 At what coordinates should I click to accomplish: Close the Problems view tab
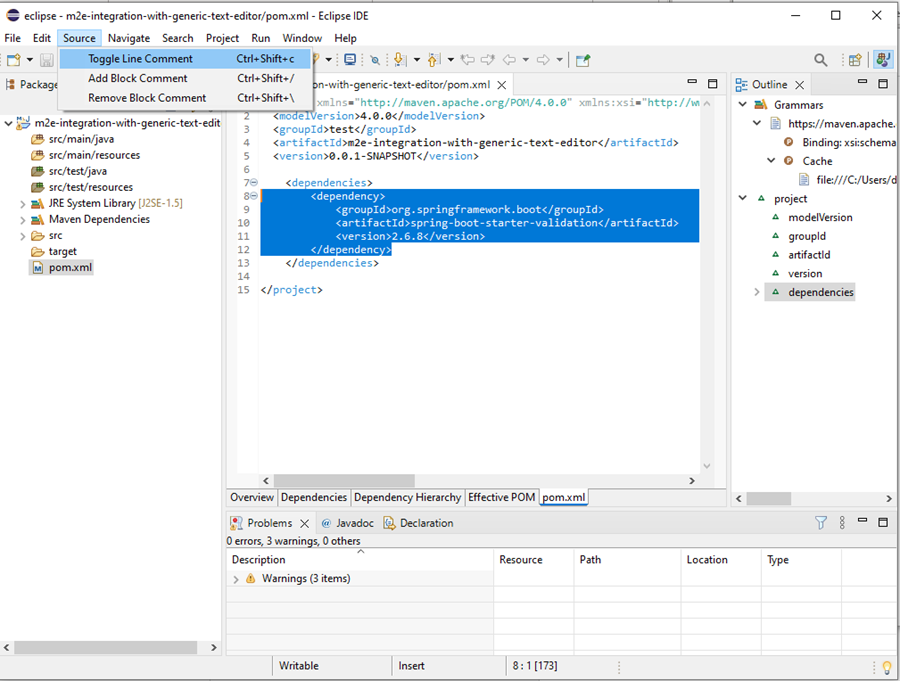[x=305, y=523]
